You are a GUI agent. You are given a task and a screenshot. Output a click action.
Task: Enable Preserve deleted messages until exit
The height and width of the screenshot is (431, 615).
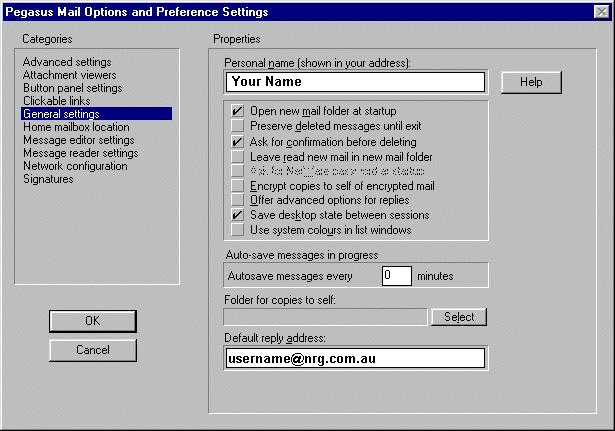click(x=237, y=126)
